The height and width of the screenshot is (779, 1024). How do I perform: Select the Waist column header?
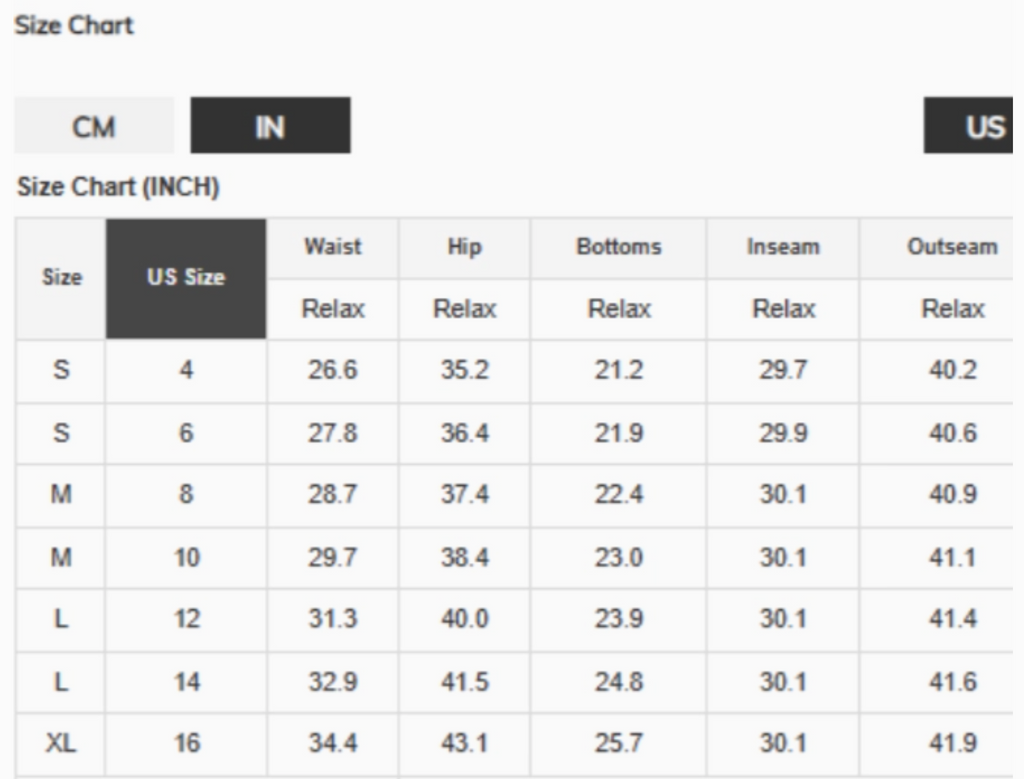point(333,247)
